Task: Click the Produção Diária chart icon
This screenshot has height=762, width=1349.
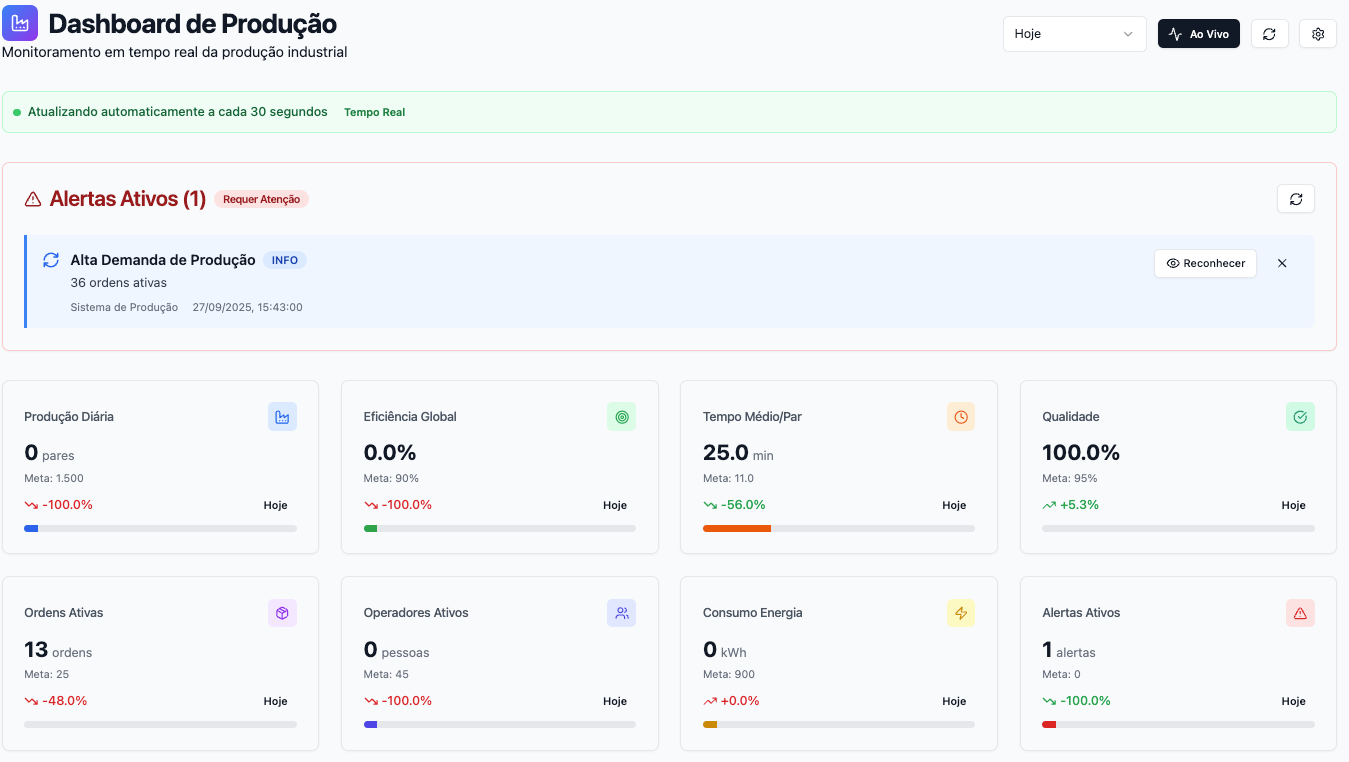Action: (x=282, y=416)
